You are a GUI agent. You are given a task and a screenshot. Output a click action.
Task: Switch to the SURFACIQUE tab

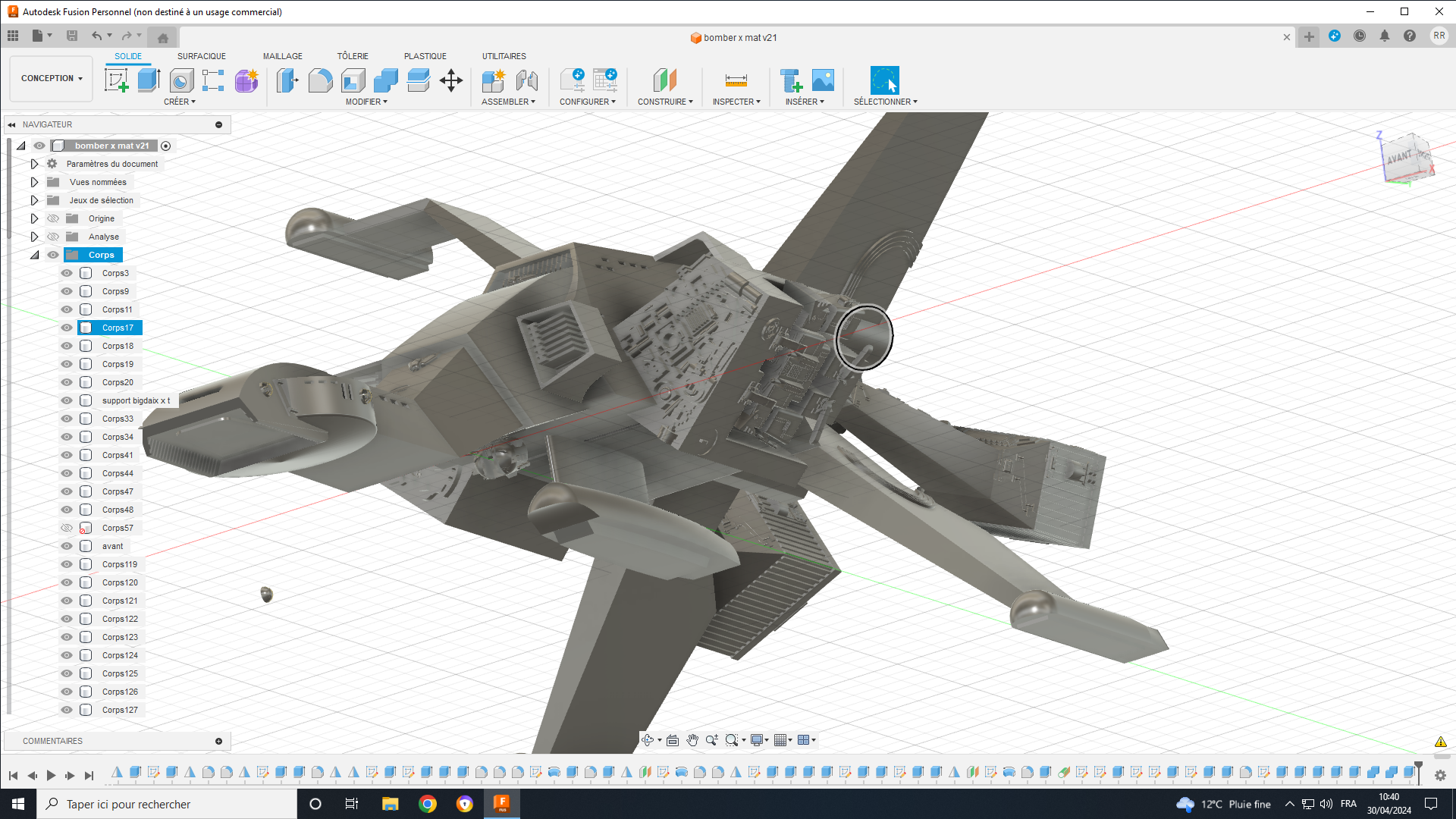point(202,56)
